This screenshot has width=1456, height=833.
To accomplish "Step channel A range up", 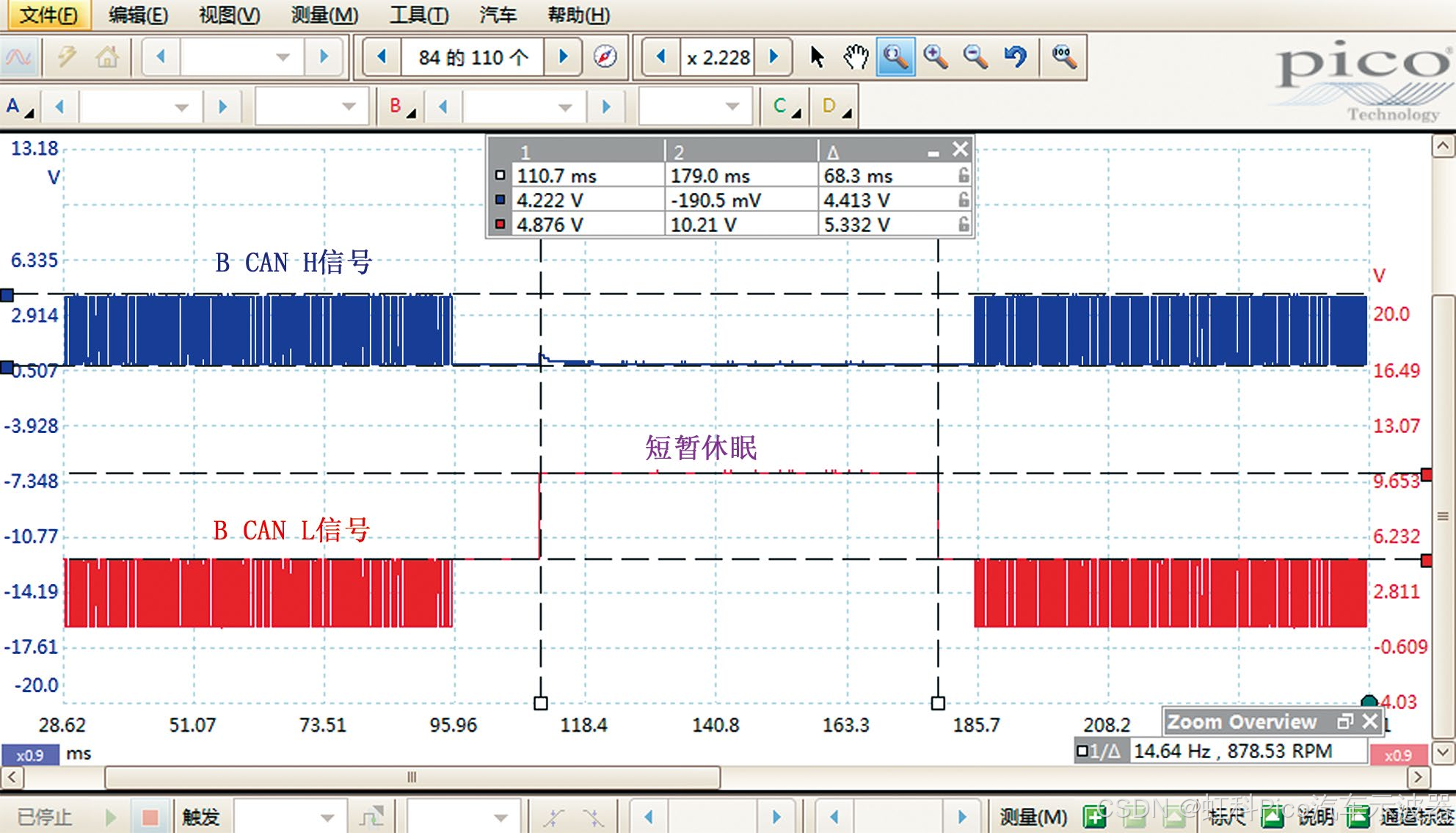I will 223,107.
